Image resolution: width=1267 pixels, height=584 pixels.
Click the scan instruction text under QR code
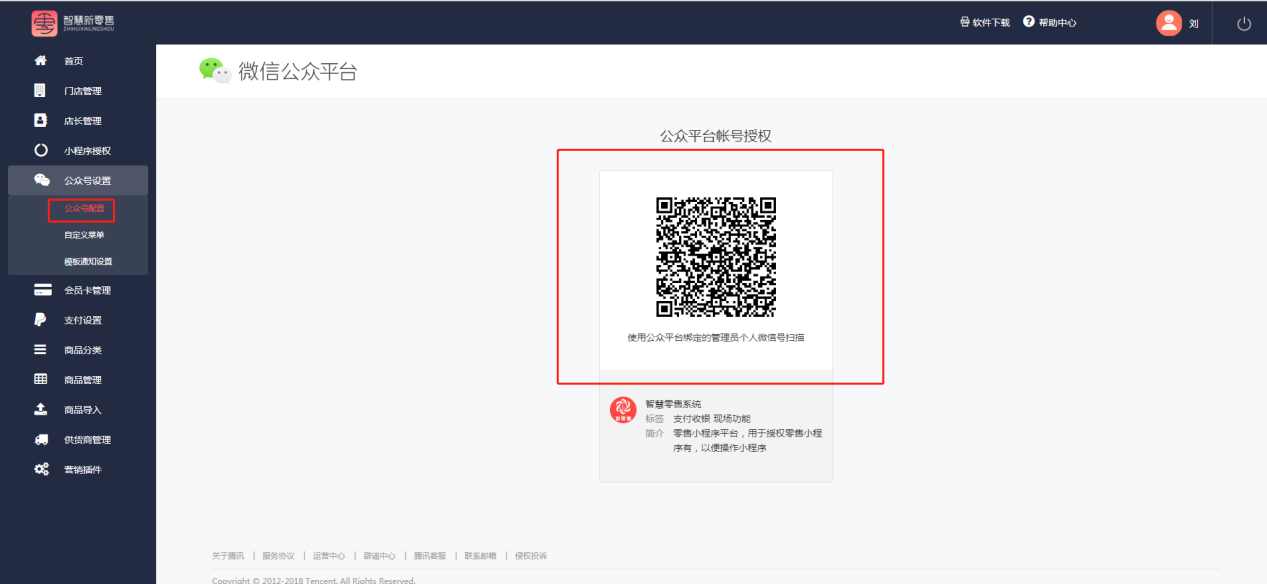(716, 338)
